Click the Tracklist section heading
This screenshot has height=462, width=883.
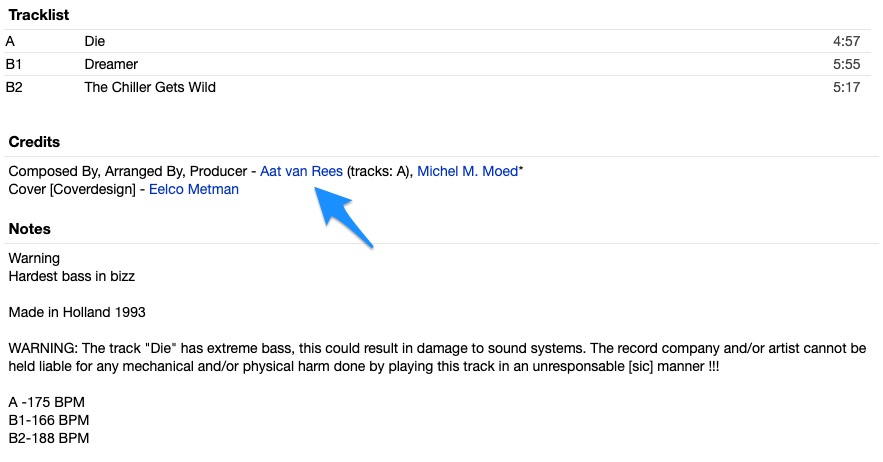[39, 15]
